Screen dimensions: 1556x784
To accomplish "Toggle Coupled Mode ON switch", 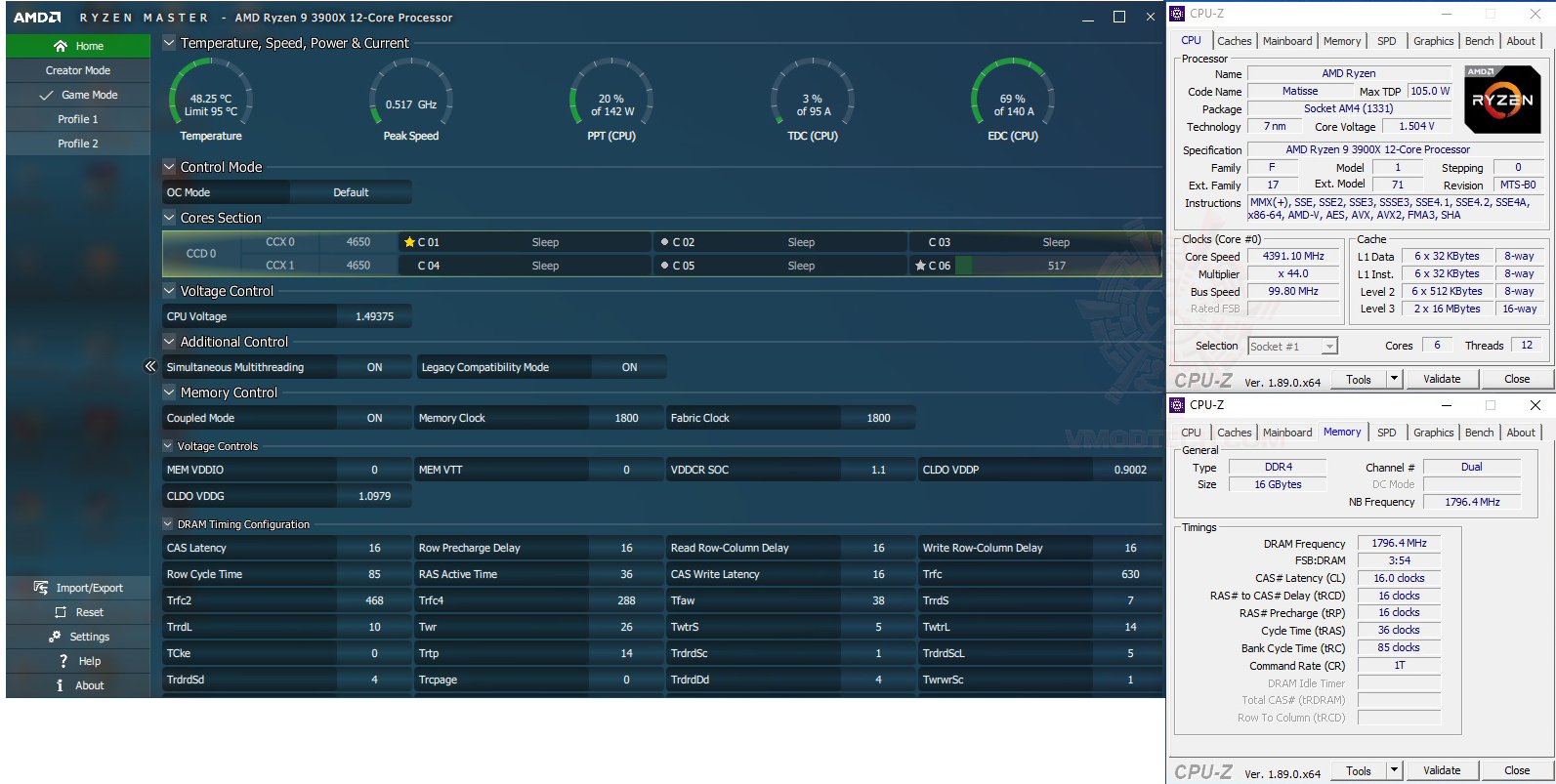I will (375, 418).
